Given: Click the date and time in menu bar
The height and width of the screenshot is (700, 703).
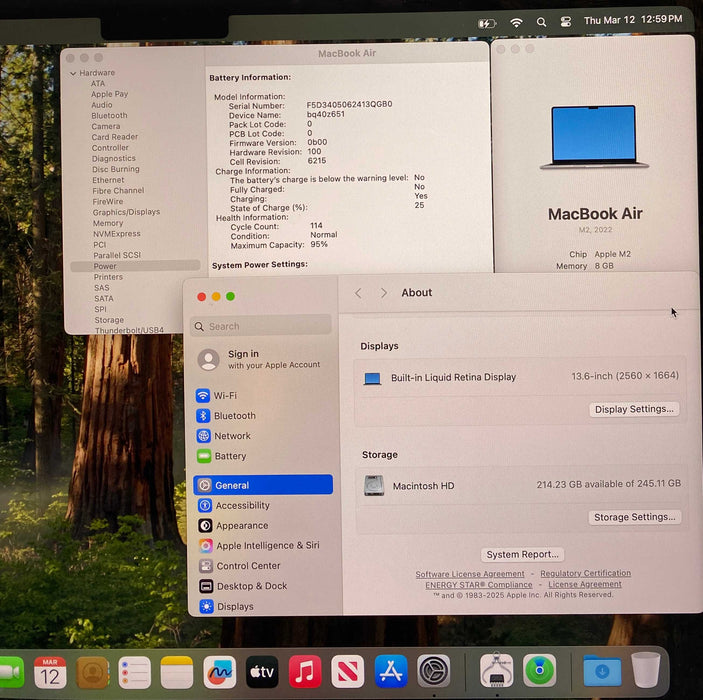Looking at the screenshot, I should (633, 20).
